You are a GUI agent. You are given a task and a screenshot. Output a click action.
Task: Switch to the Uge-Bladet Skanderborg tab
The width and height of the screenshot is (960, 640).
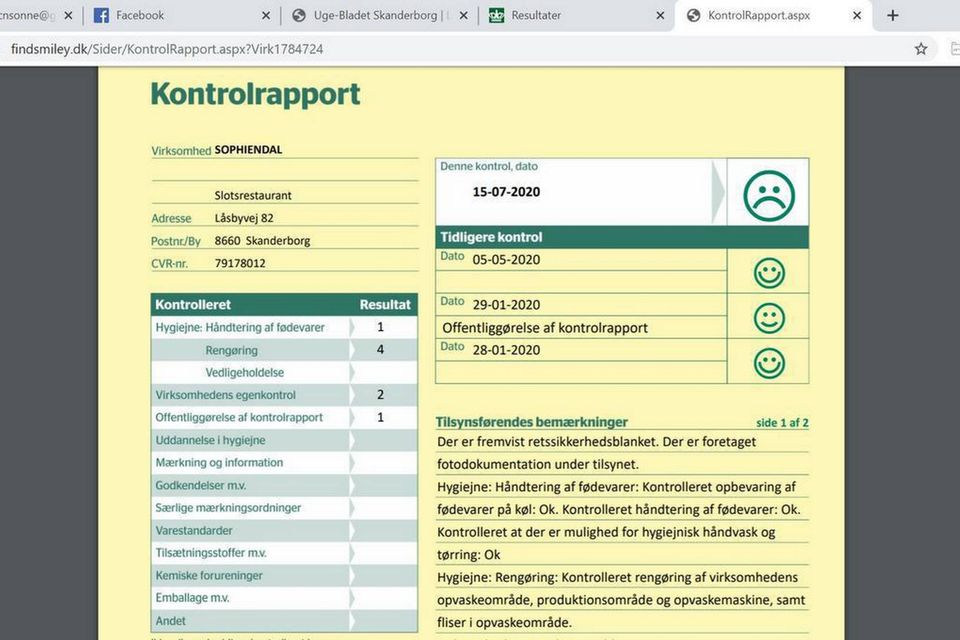(380, 15)
